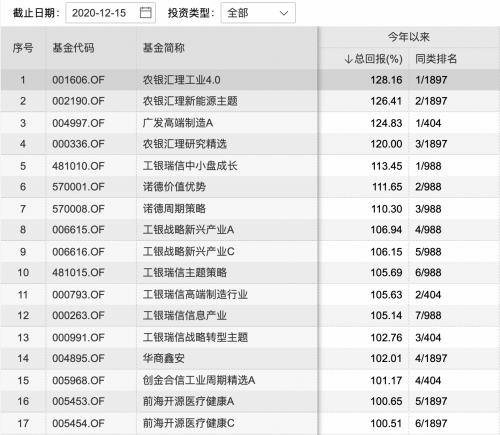Viewport: 500px width, 435px height.
Task: Select fund name 工银瑞信主题策略
Action: [x=185, y=273]
